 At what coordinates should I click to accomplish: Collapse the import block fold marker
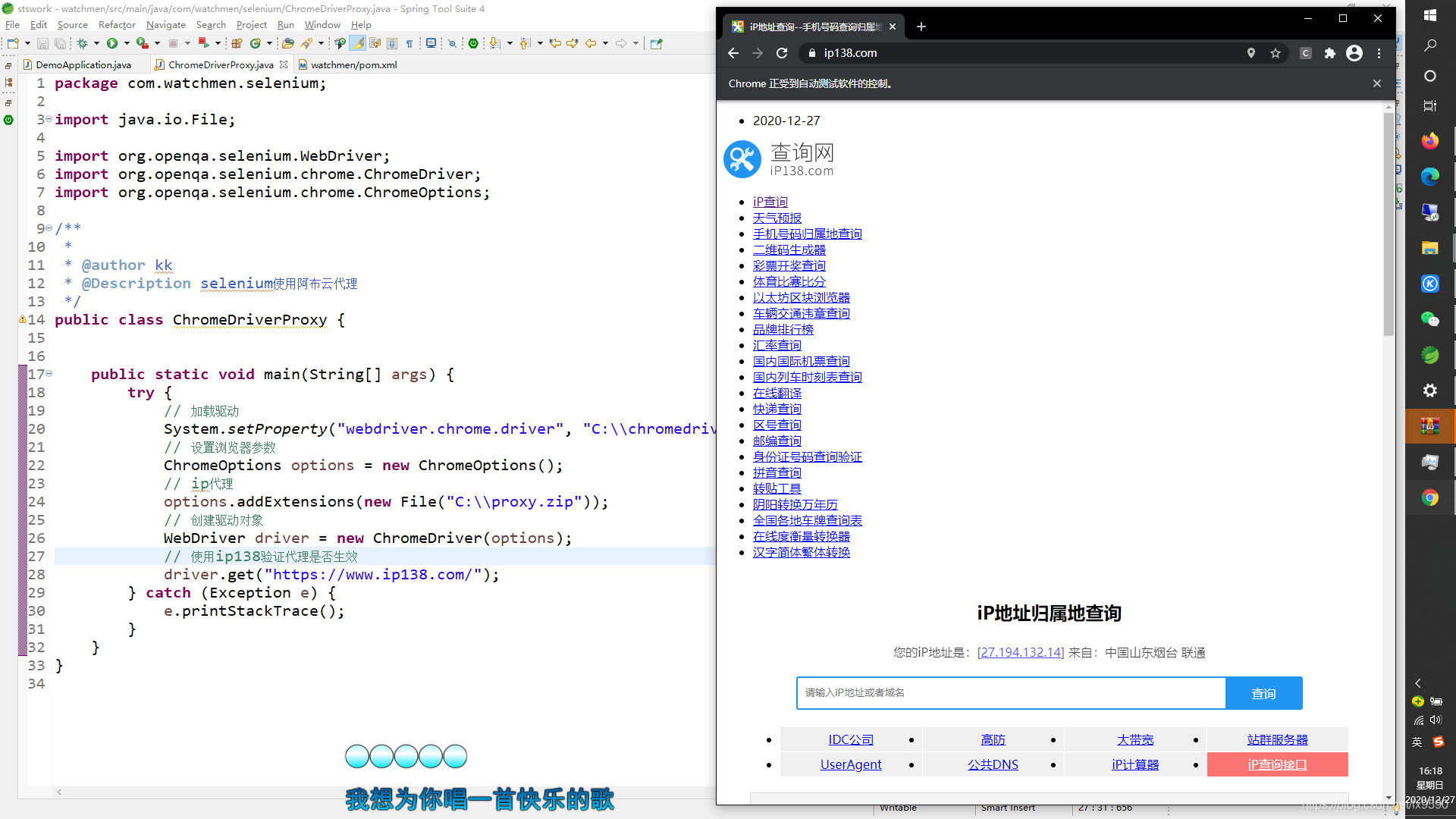point(49,119)
